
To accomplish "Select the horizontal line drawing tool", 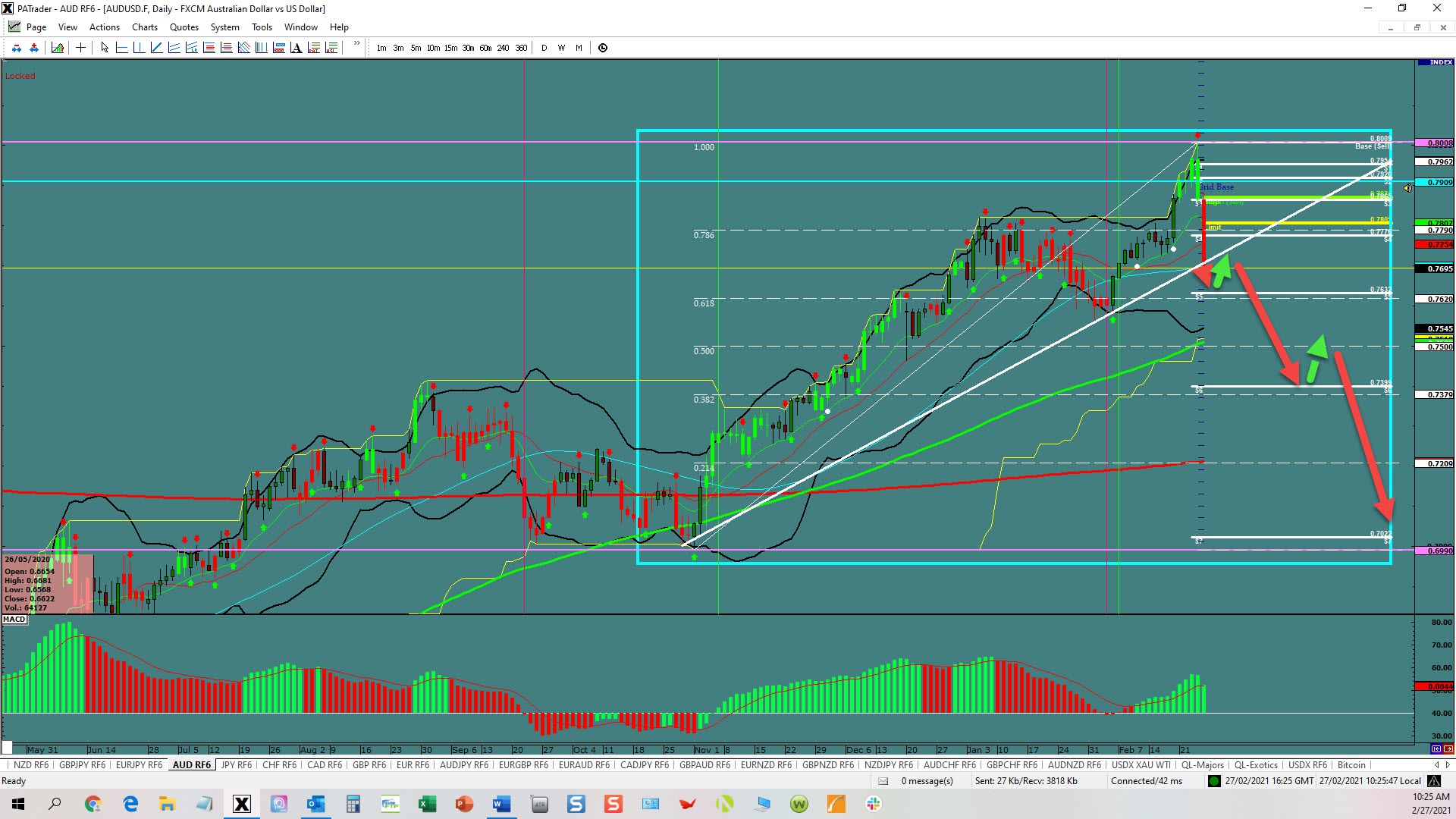I will pos(121,48).
